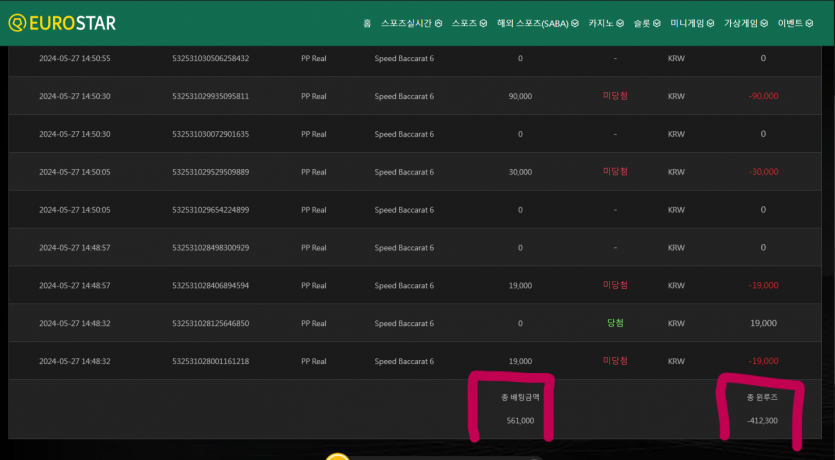
Task: Select bet ID 532531030506258432
Action: [210, 59]
